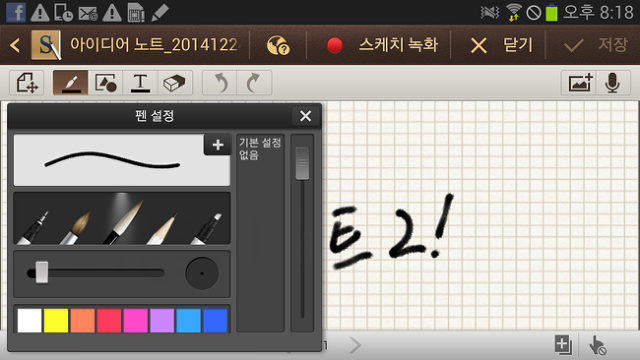
Task: Select the Eraser tool
Action: [175, 83]
